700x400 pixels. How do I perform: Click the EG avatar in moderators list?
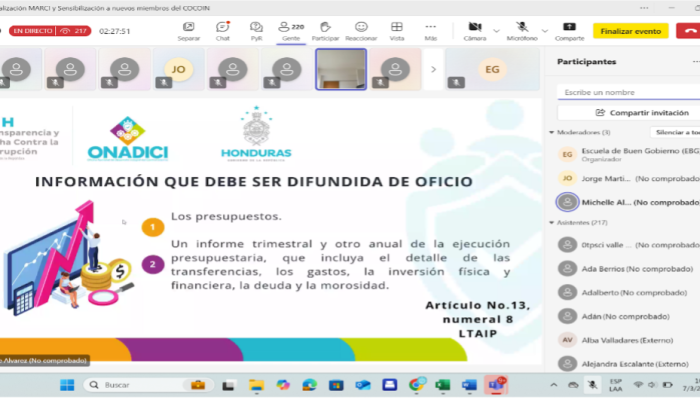567,154
